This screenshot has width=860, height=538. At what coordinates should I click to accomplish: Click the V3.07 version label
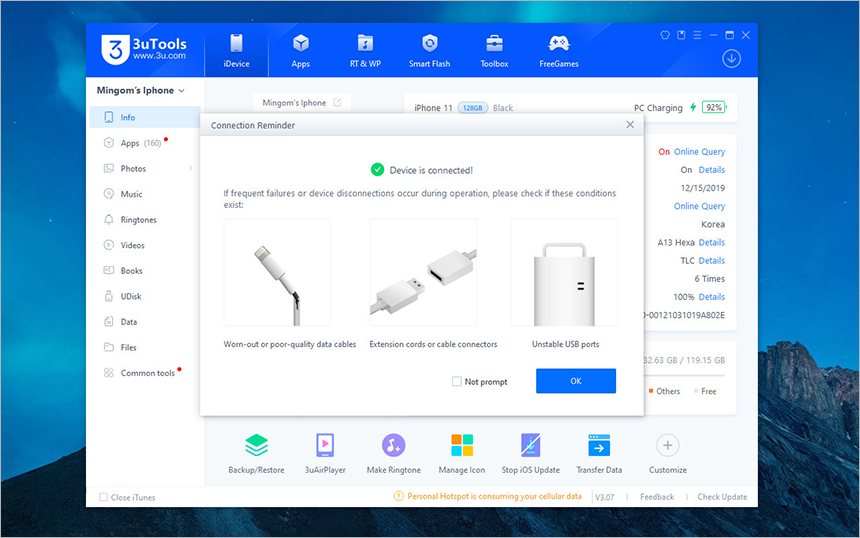pyautogui.click(x=604, y=497)
